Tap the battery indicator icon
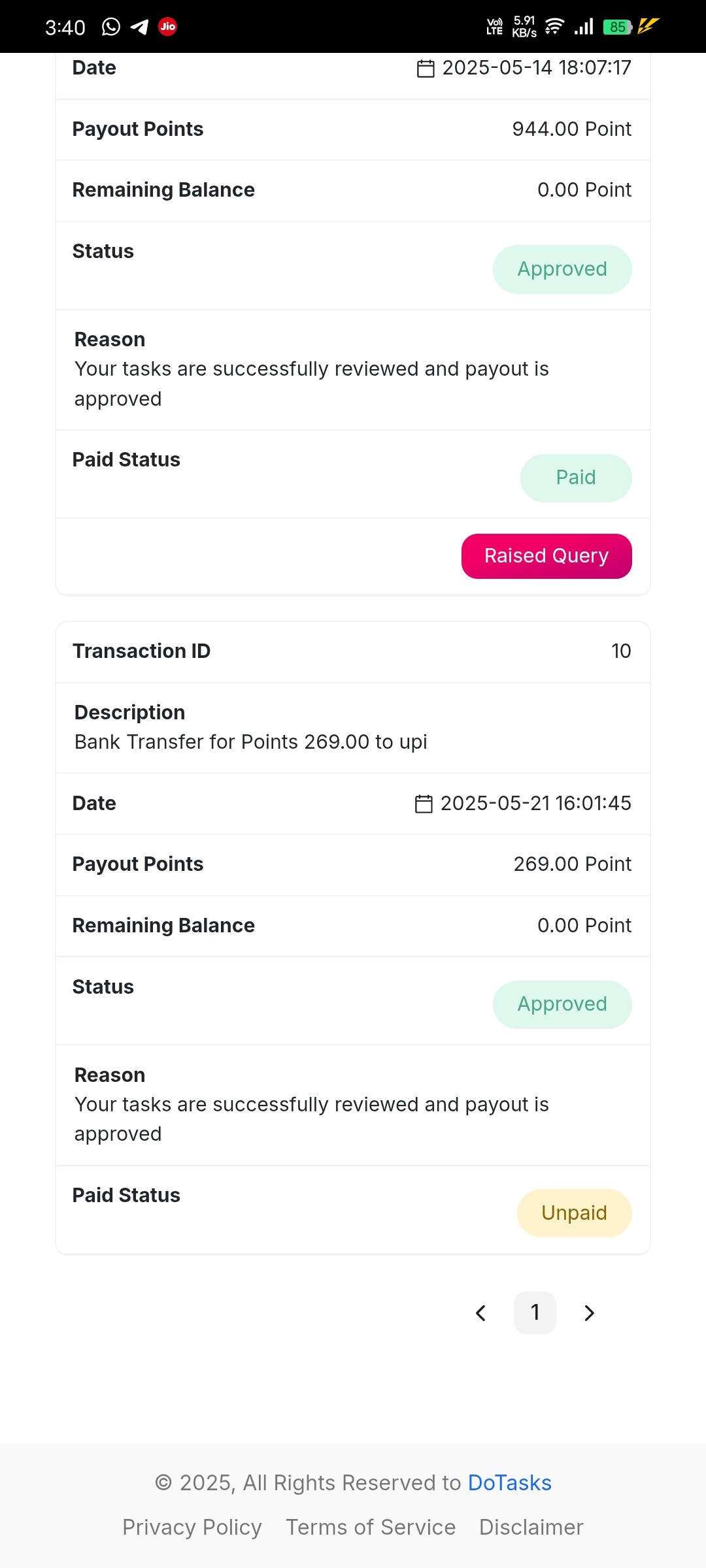Viewport: 706px width, 1568px height. click(618, 27)
